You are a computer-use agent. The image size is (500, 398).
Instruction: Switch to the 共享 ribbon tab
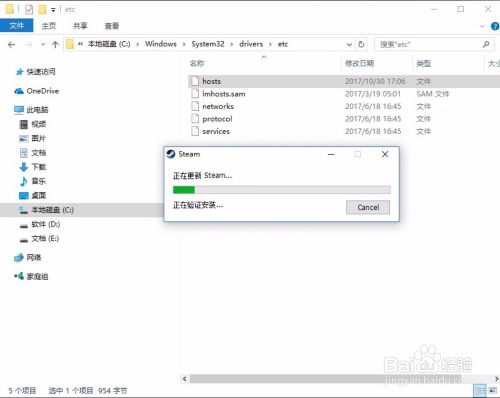tap(80, 26)
